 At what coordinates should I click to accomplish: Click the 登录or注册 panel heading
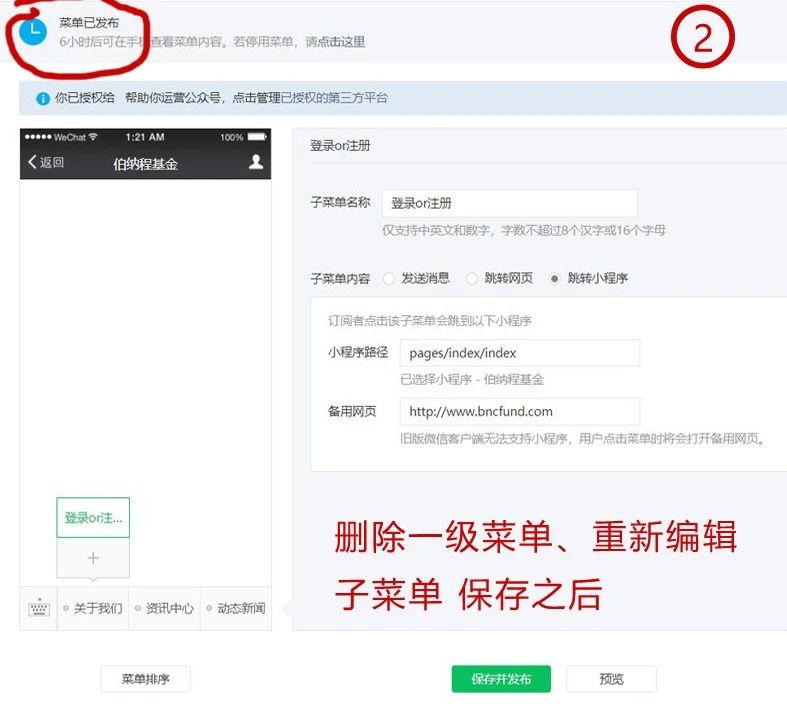click(340, 146)
